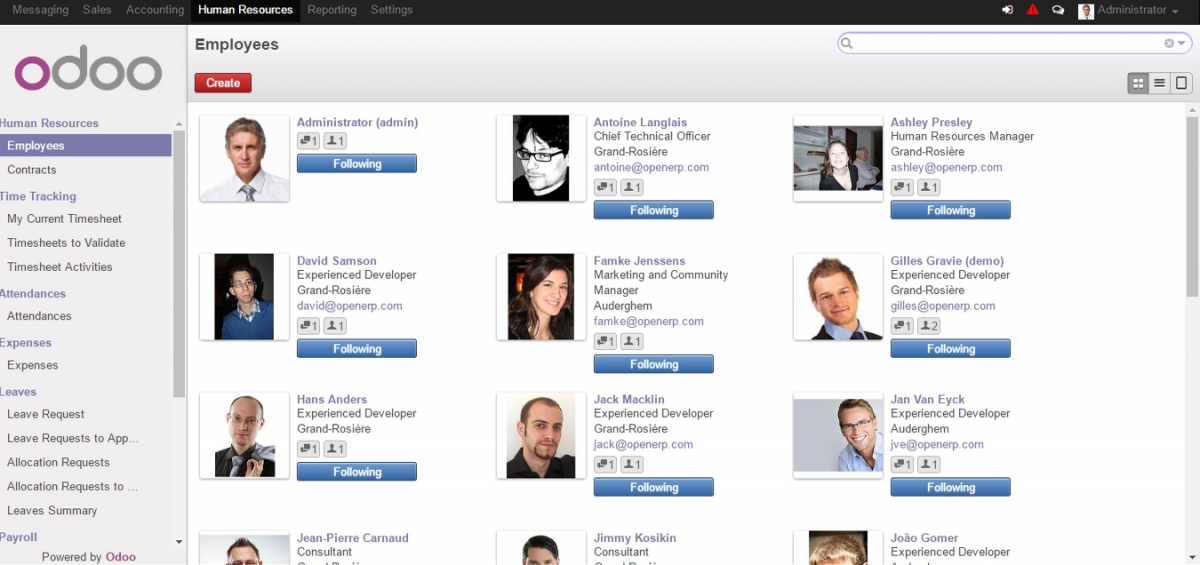Screen dimensions: 1200x565
Task: Click the login arrow icon in top bar
Action: tap(1007, 10)
